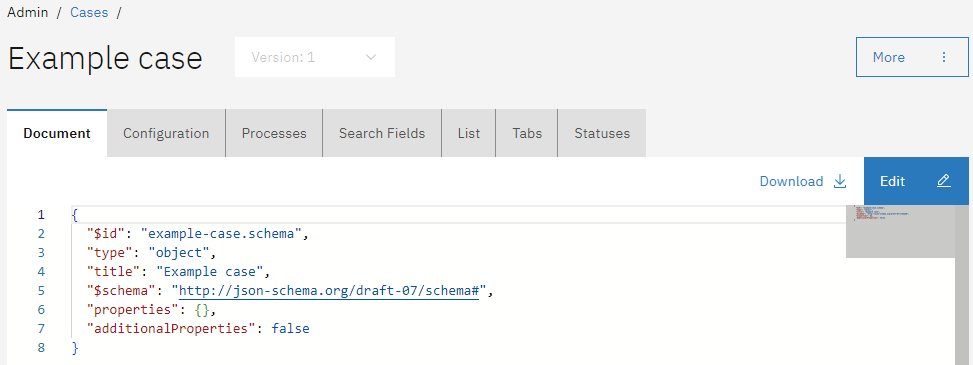Open the List tab
The image size is (973, 365).
pos(469,133)
